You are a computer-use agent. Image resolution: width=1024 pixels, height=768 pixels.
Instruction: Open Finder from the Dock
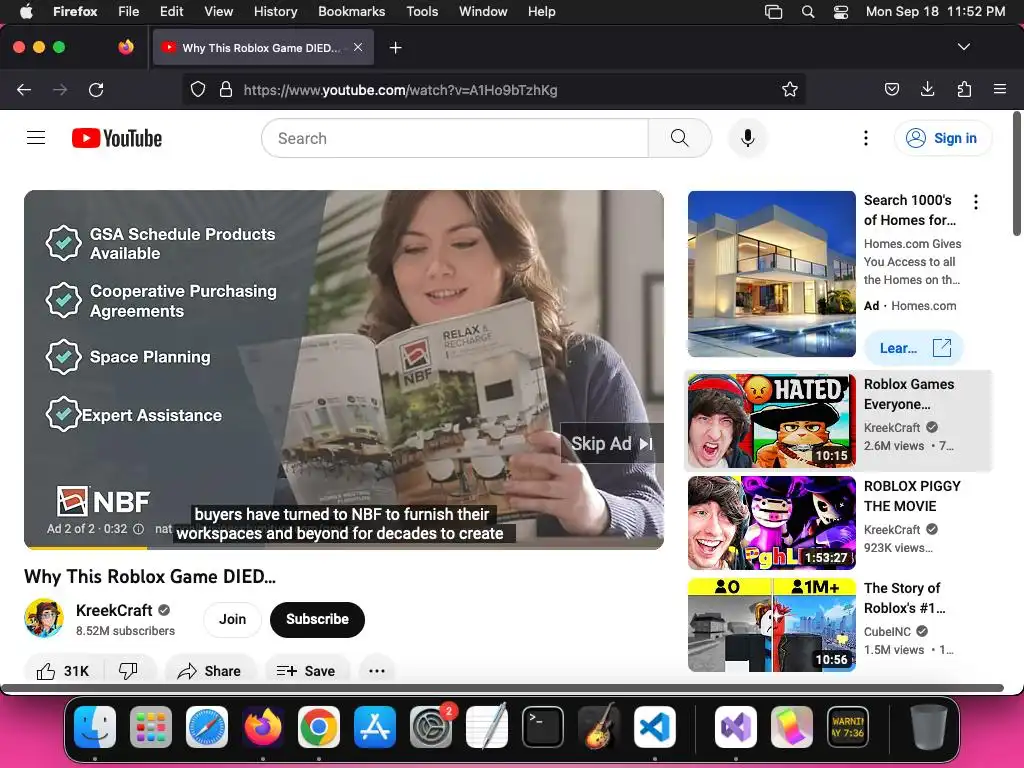(95, 727)
